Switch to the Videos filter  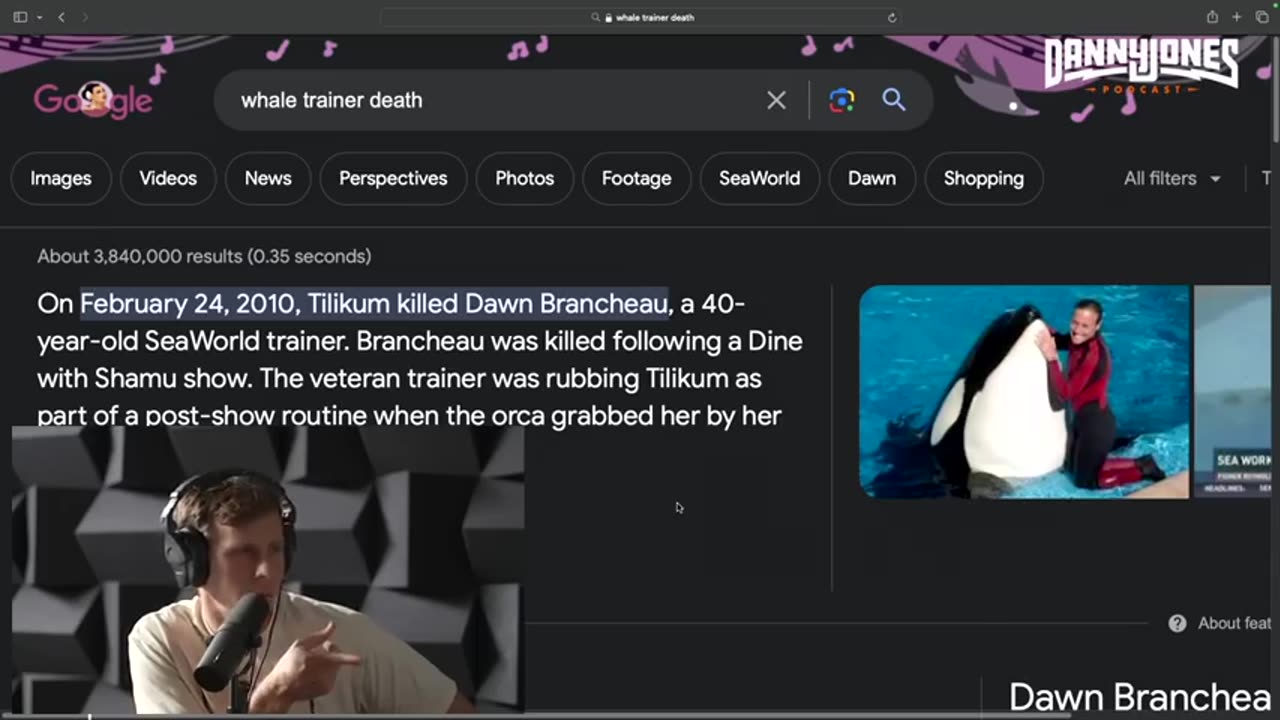coord(168,178)
